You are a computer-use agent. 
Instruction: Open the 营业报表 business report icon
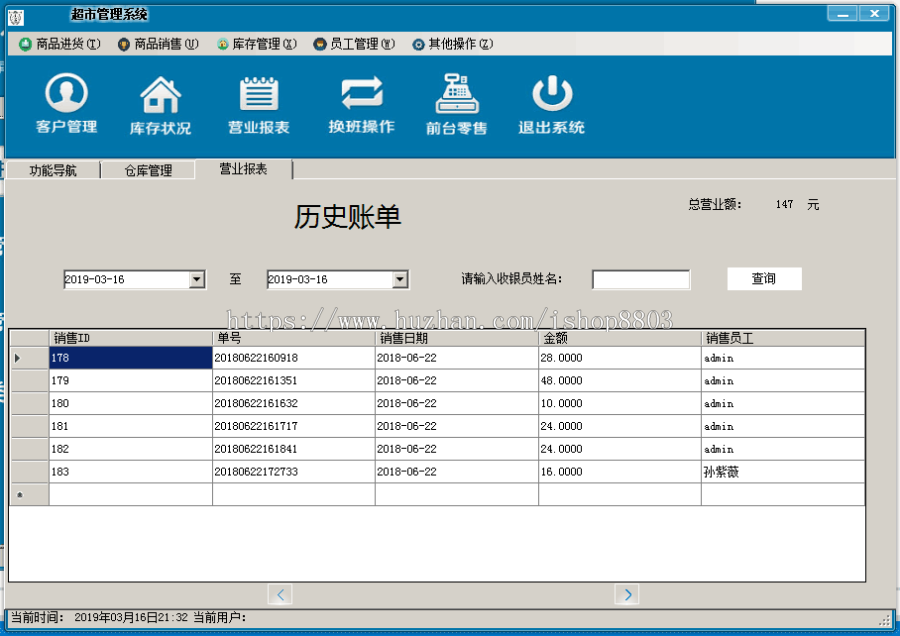point(259,100)
